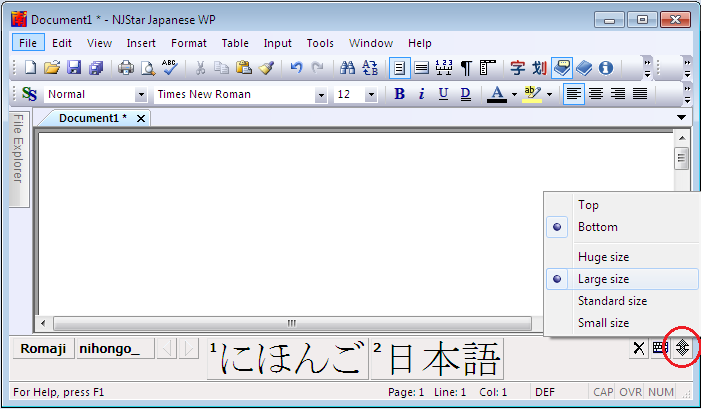Toggle Double underline formatting
This screenshot has width=701, height=409.
pos(465,94)
